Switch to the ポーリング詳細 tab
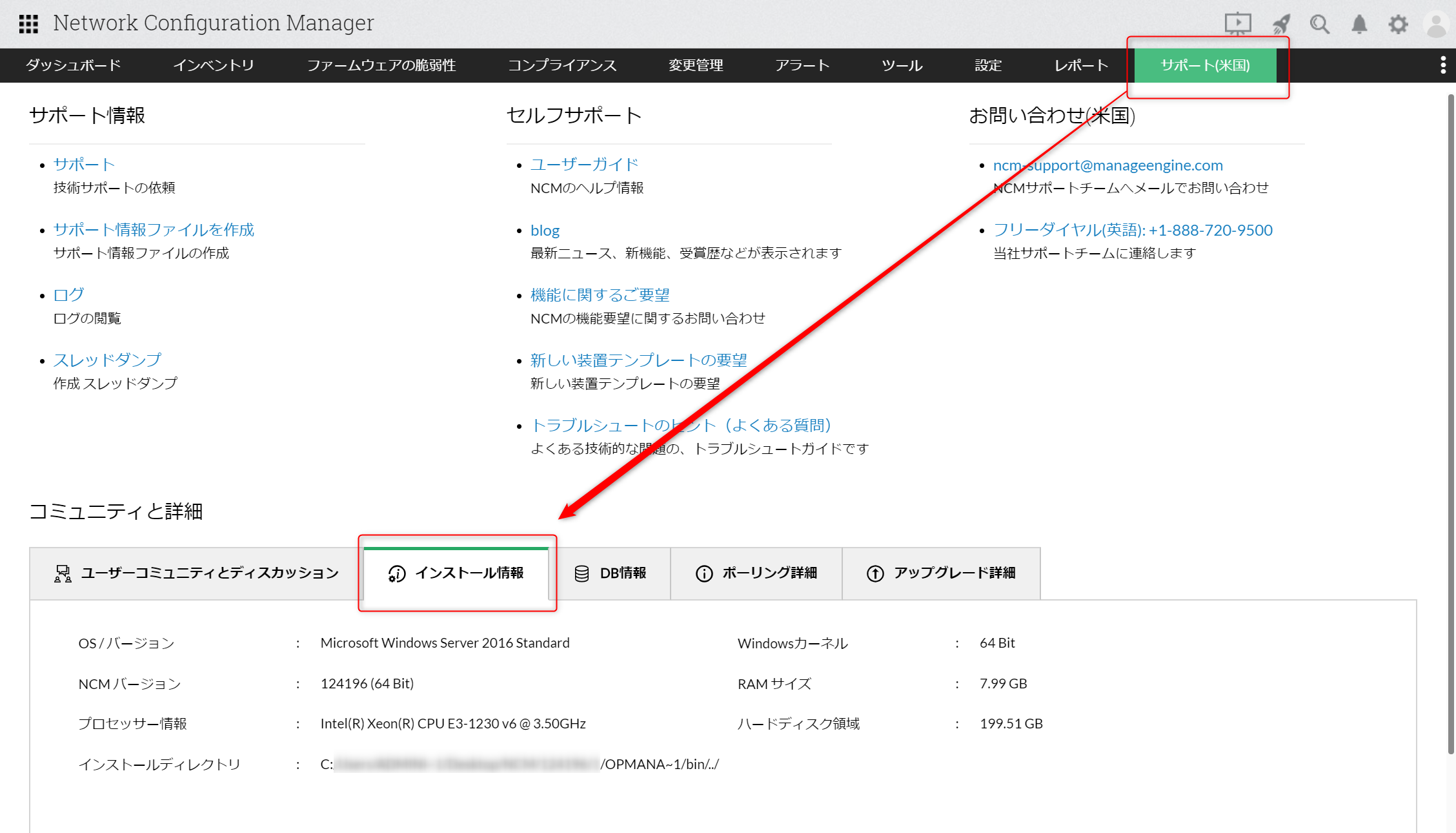Screen dimensions: 1456x833 point(756,573)
